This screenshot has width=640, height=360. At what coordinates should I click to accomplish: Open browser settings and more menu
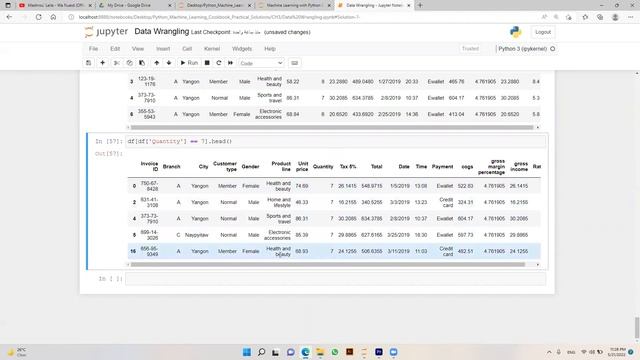pyautogui.click(x=630, y=17)
